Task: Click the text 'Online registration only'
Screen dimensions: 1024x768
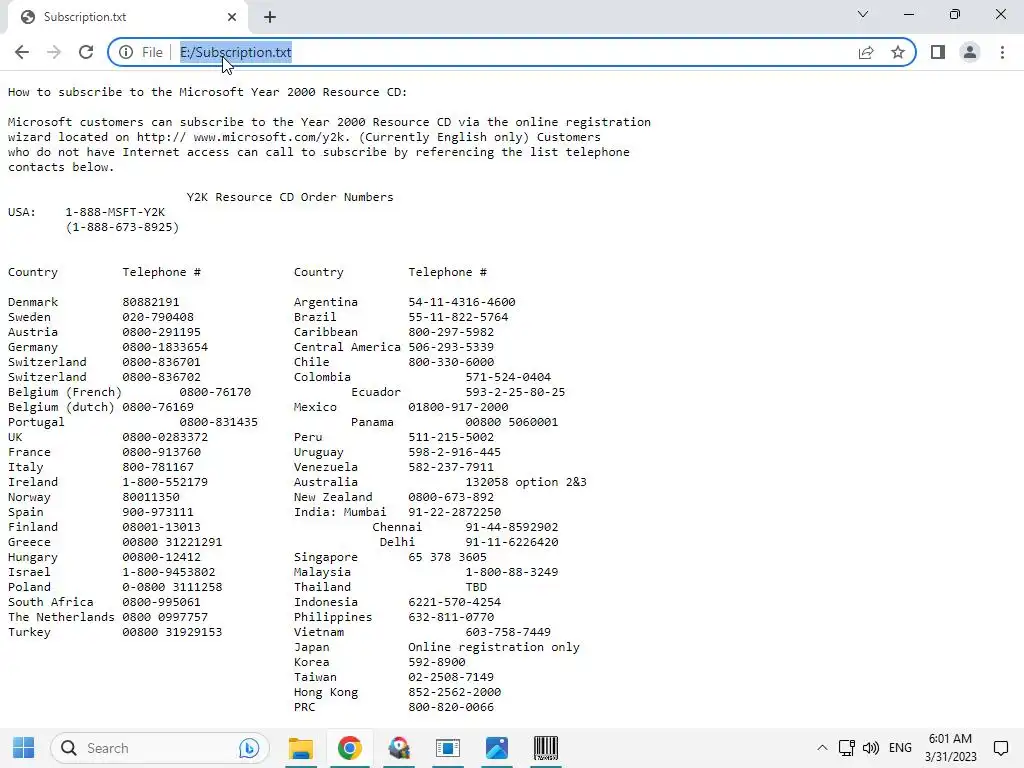Action: (x=494, y=648)
